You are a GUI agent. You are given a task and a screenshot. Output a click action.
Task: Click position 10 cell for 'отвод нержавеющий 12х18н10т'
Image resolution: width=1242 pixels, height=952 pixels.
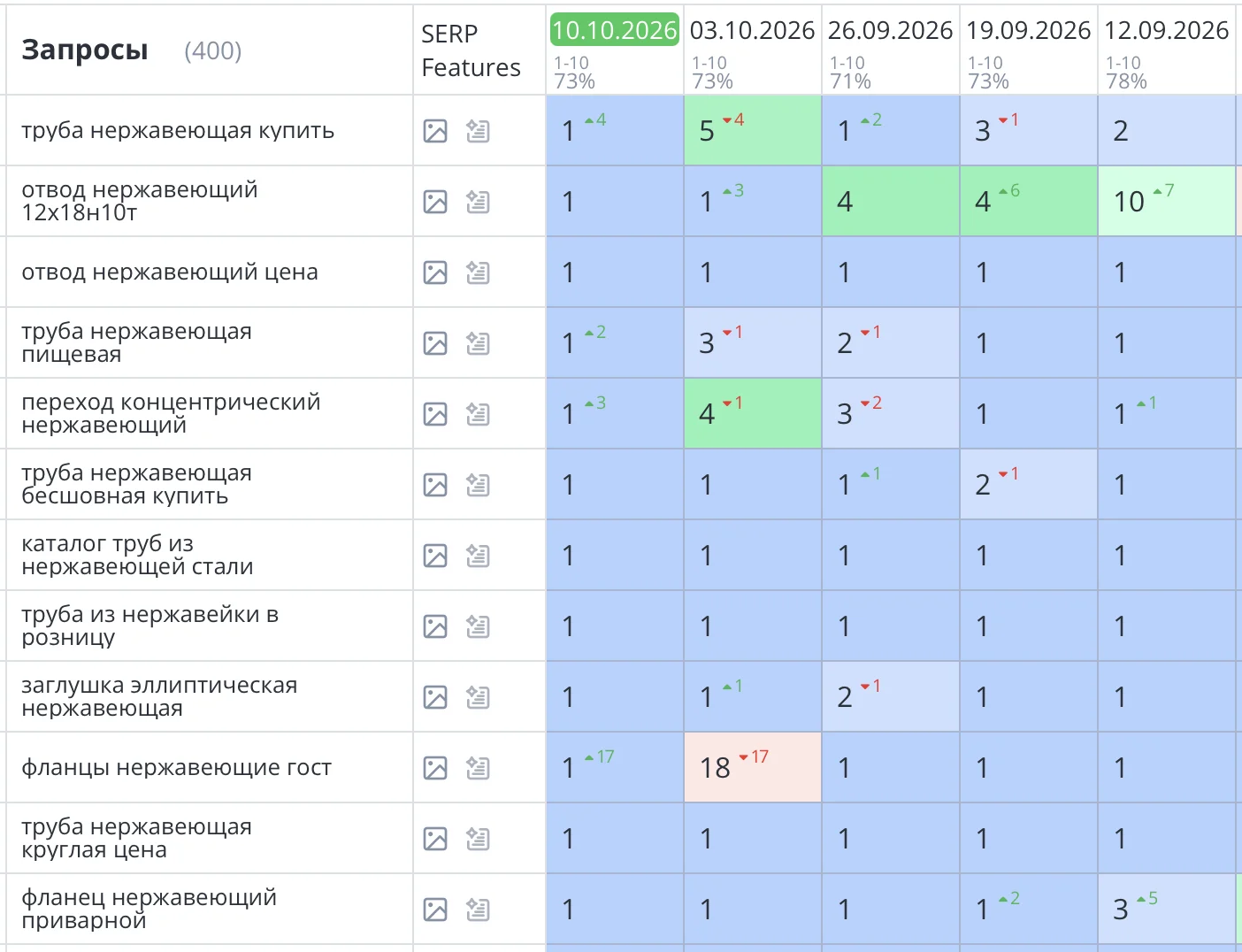(x=1167, y=201)
